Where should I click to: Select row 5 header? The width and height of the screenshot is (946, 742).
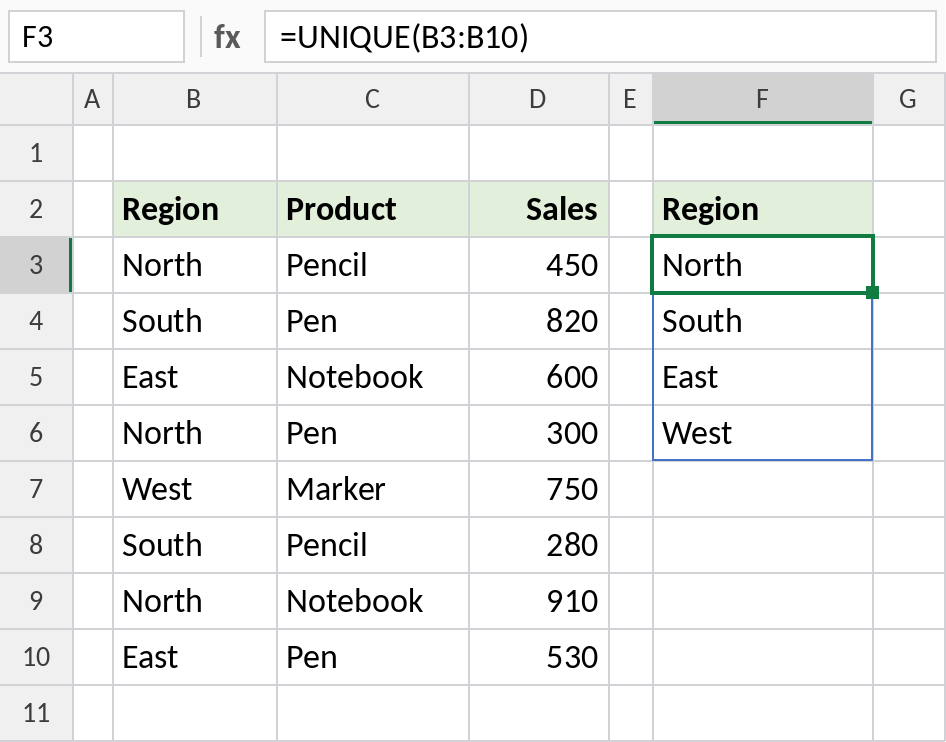coord(36,377)
